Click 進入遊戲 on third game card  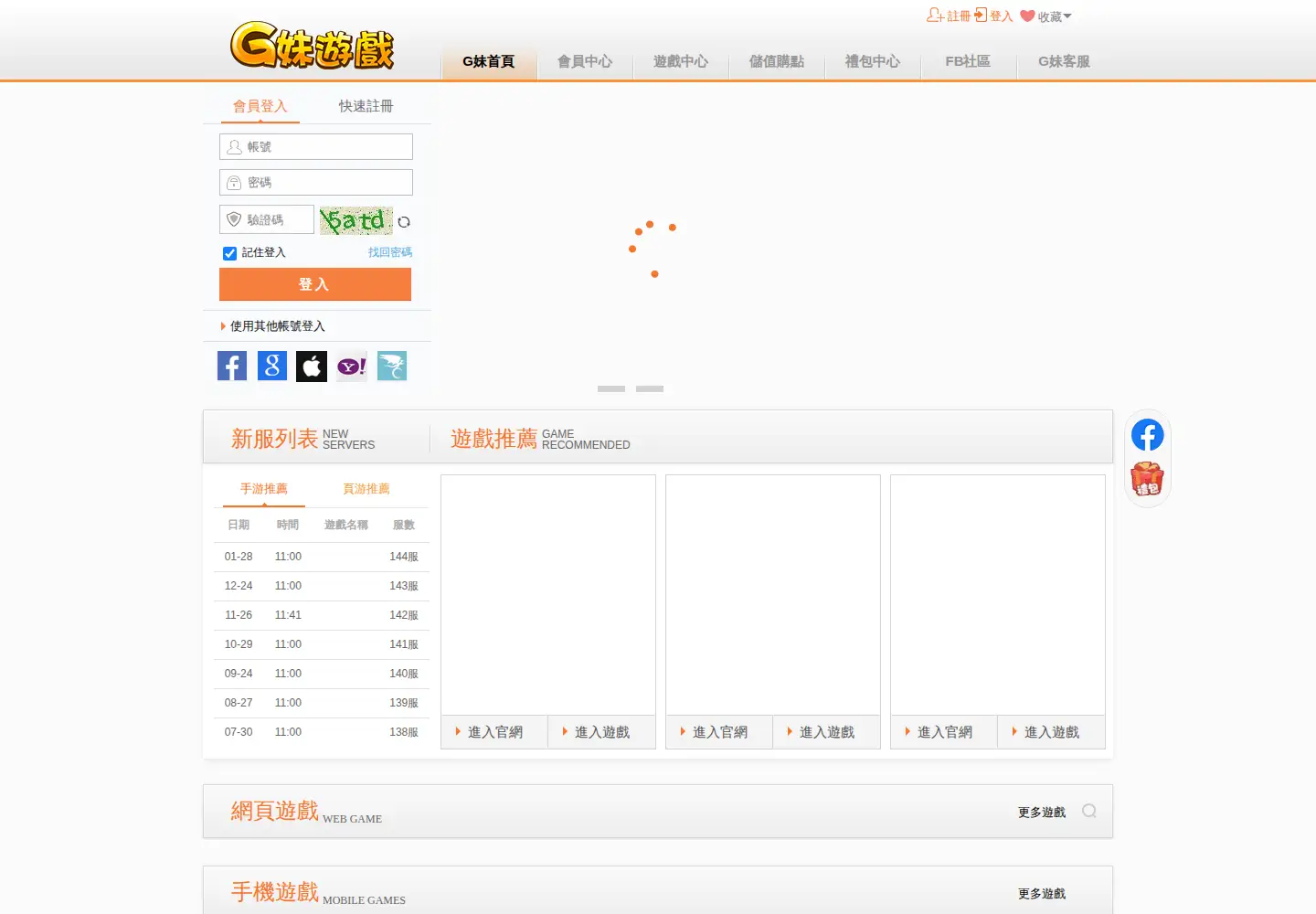tap(1051, 732)
